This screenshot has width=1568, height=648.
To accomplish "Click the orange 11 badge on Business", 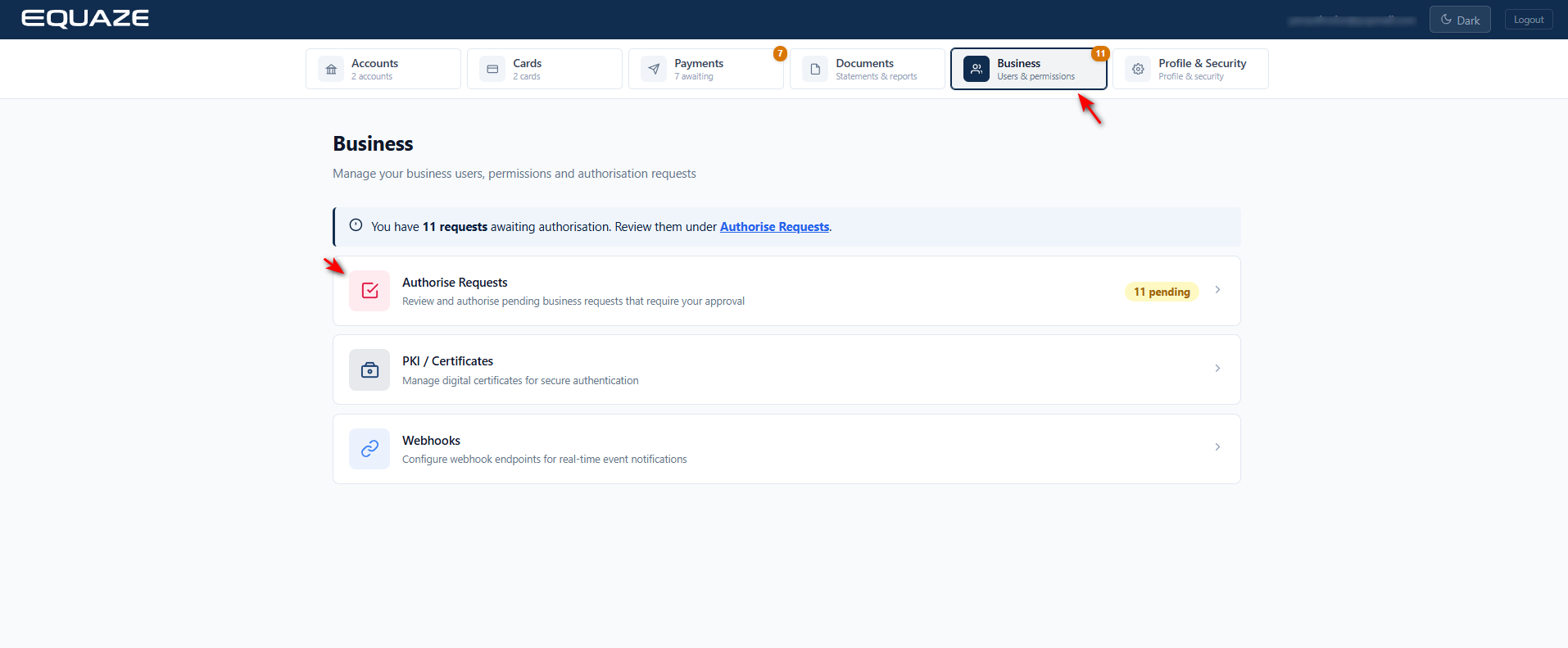I will click(1100, 53).
